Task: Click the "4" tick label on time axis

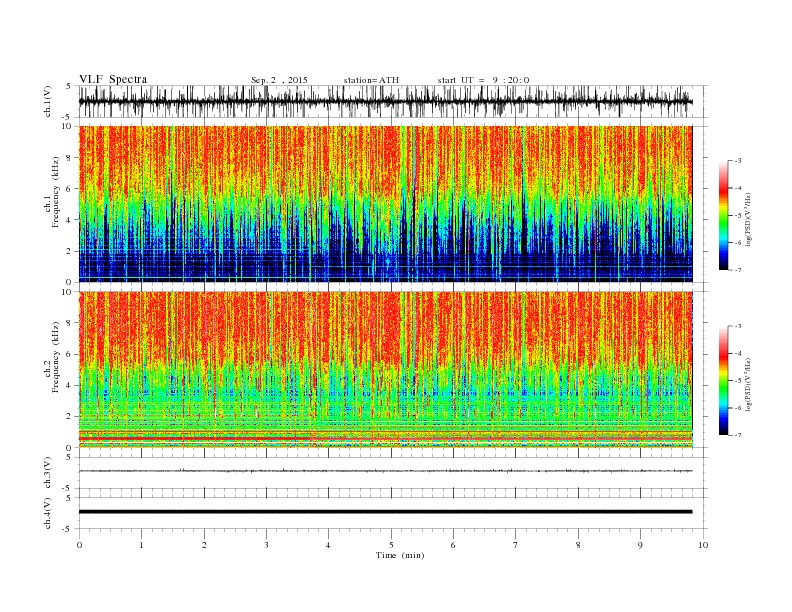Action: point(328,545)
